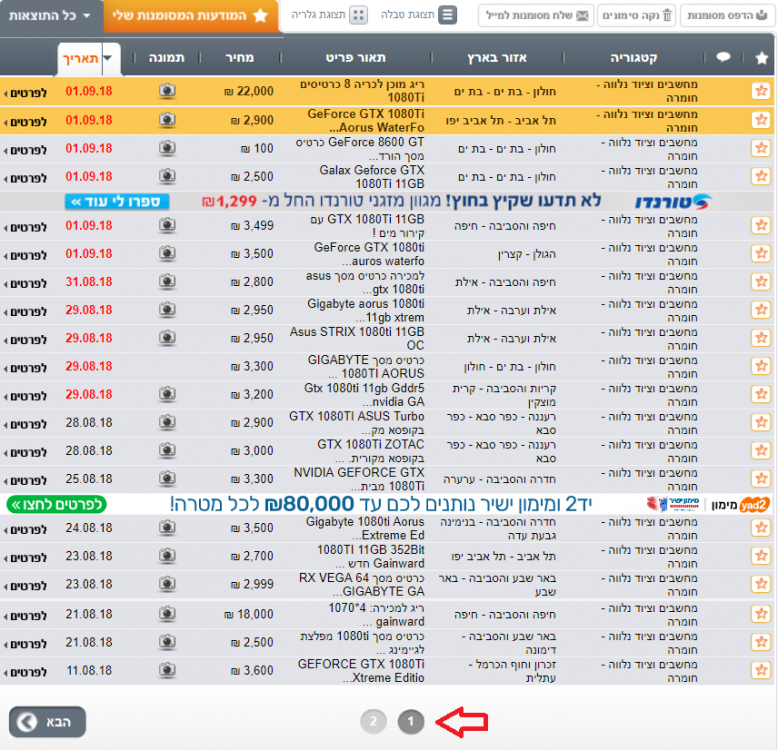778x750 pixels.
Task: Sort by the תמונה image column header
Action: tap(167, 58)
